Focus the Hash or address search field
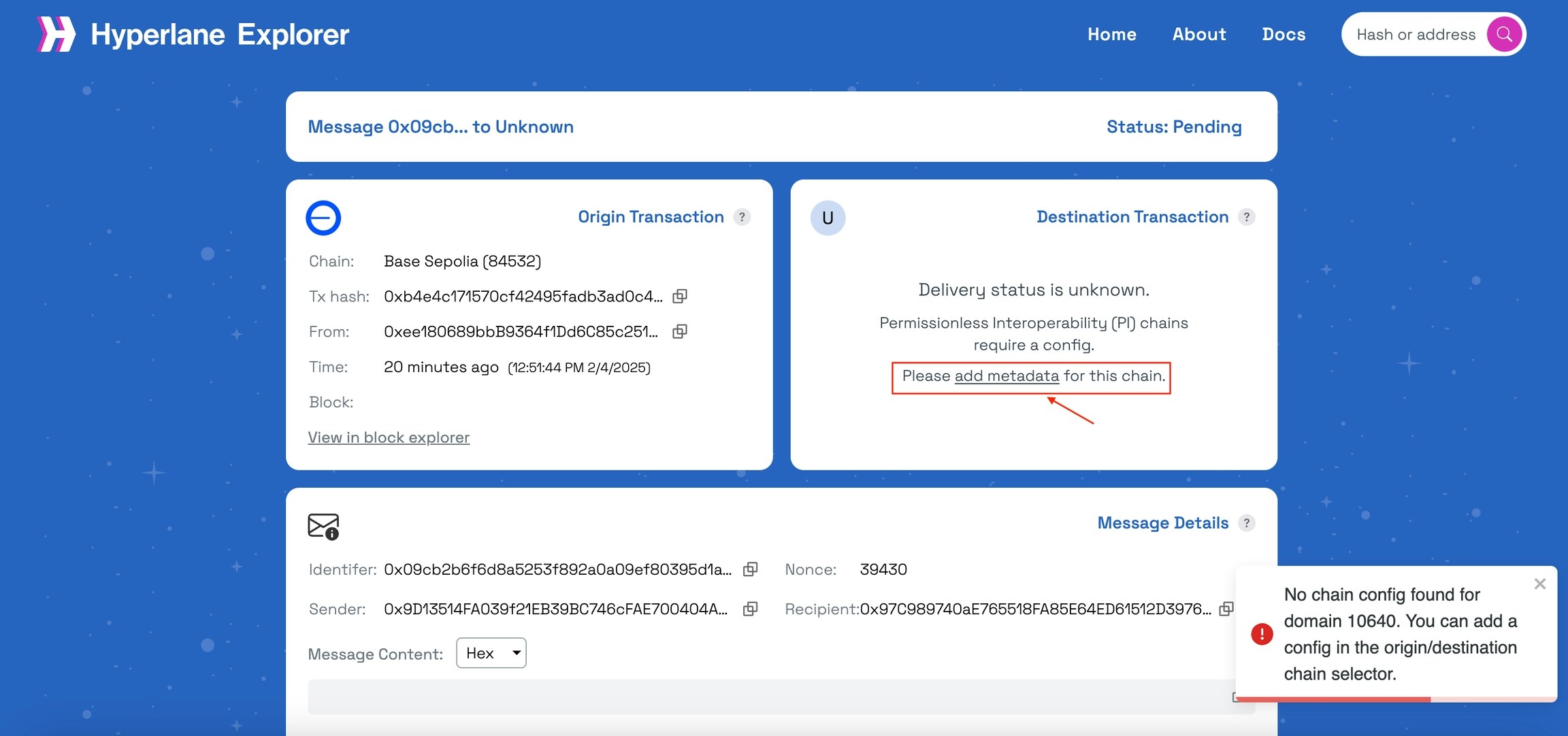Image resolution: width=1568 pixels, height=736 pixels. [1416, 34]
